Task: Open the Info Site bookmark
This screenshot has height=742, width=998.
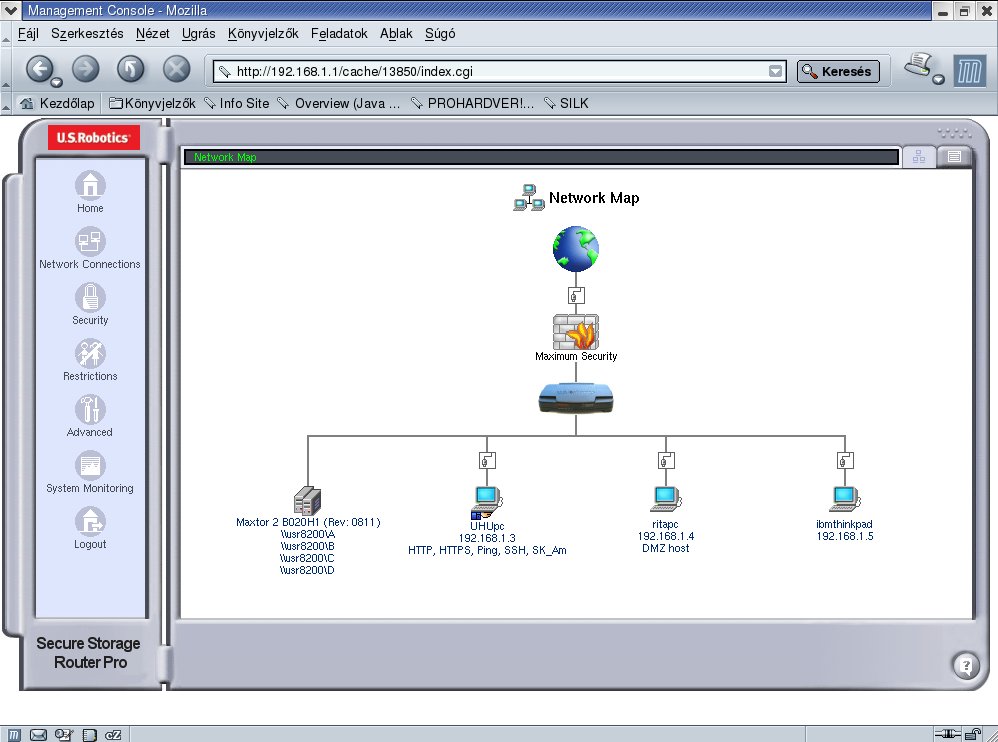Action: 237,103
